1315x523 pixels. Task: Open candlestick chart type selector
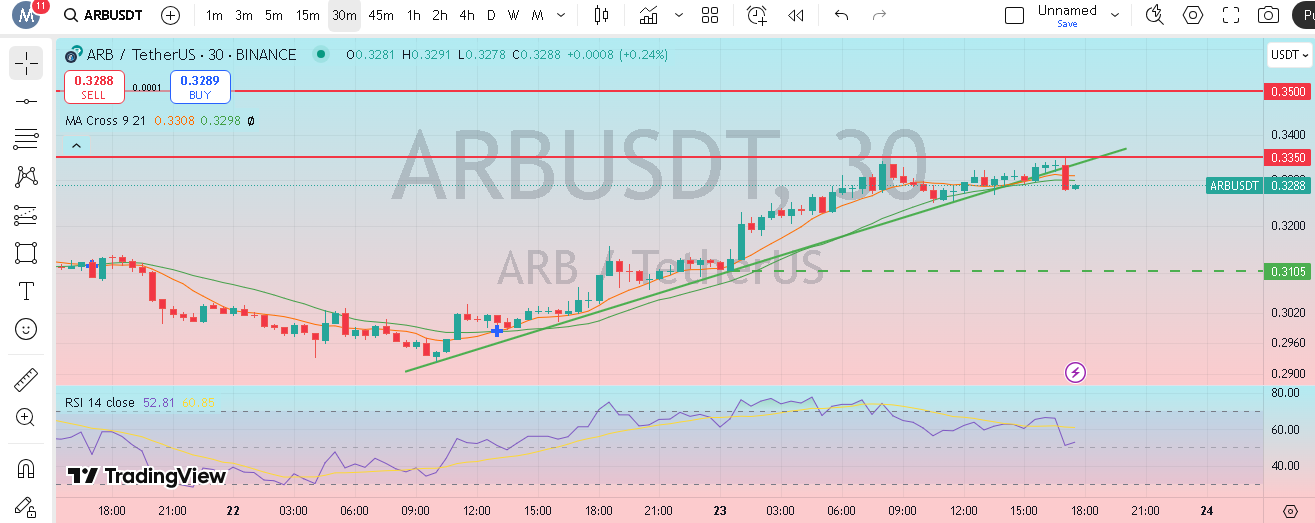(x=601, y=15)
